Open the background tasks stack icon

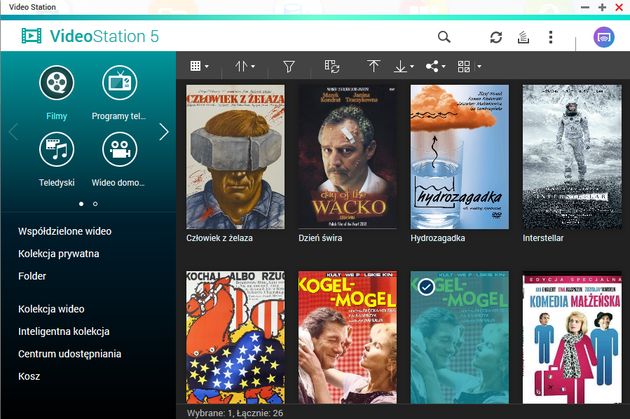point(523,37)
